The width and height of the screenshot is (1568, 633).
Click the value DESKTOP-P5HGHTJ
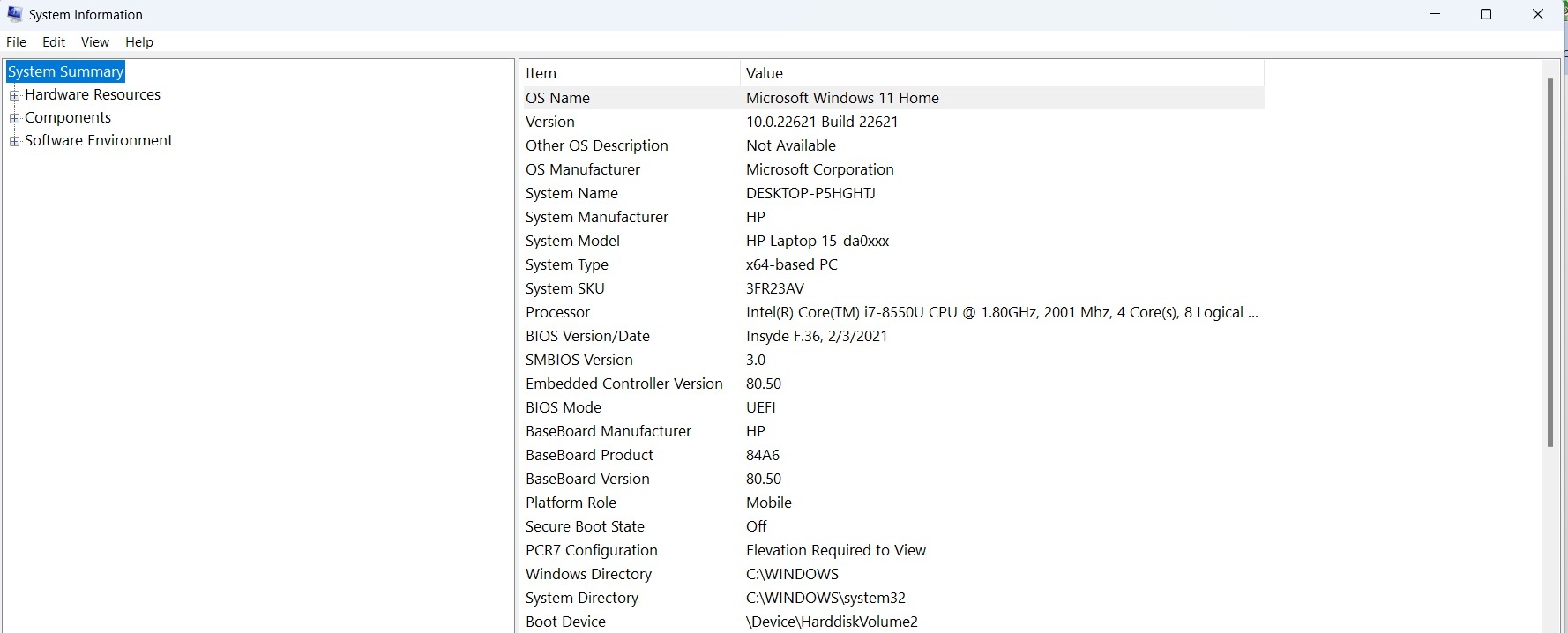pyautogui.click(x=810, y=193)
